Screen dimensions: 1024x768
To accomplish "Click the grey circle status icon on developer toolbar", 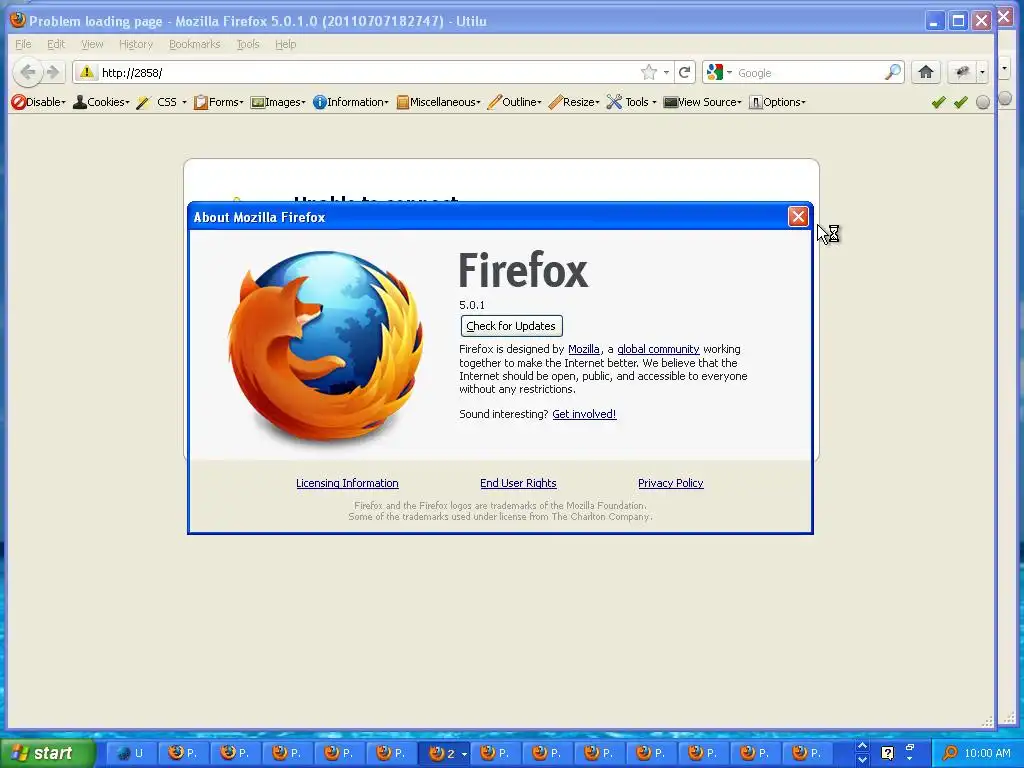I will 983,102.
